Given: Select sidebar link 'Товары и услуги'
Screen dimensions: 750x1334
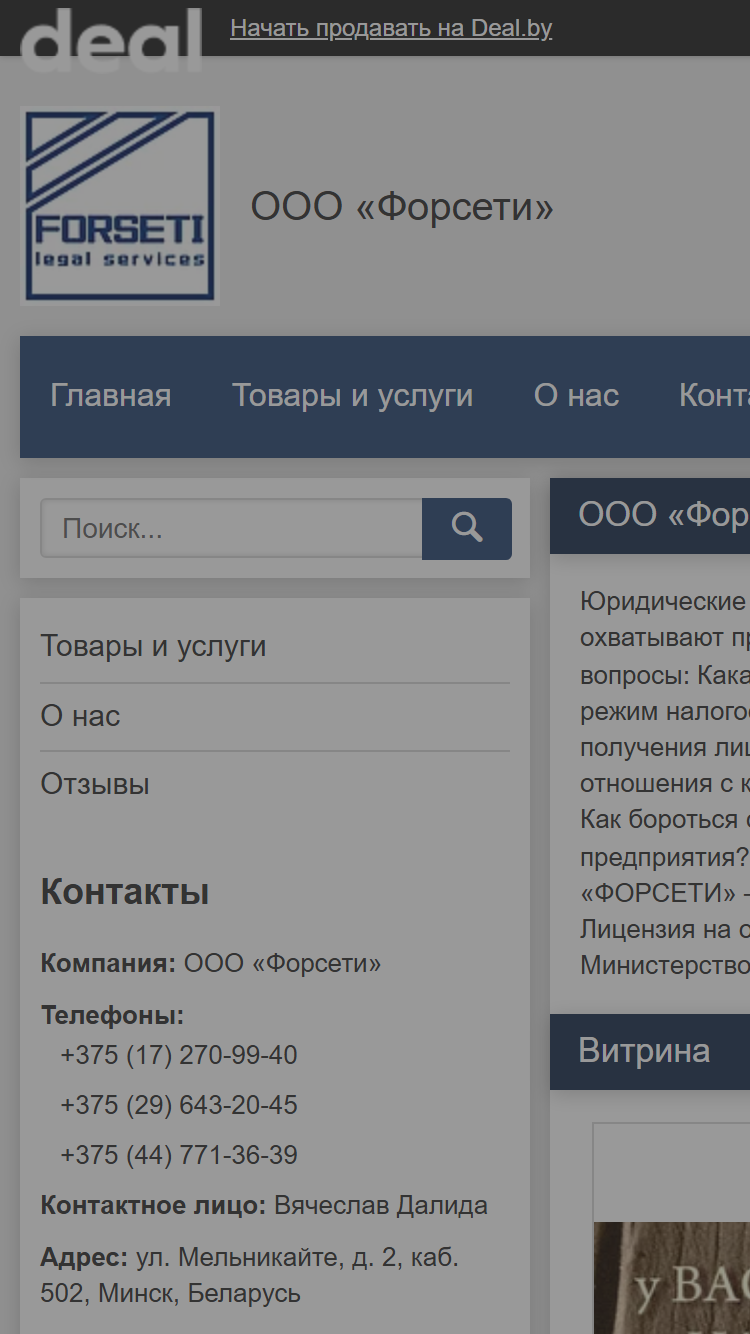Looking at the screenshot, I should pyautogui.click(x=153, y=646).
